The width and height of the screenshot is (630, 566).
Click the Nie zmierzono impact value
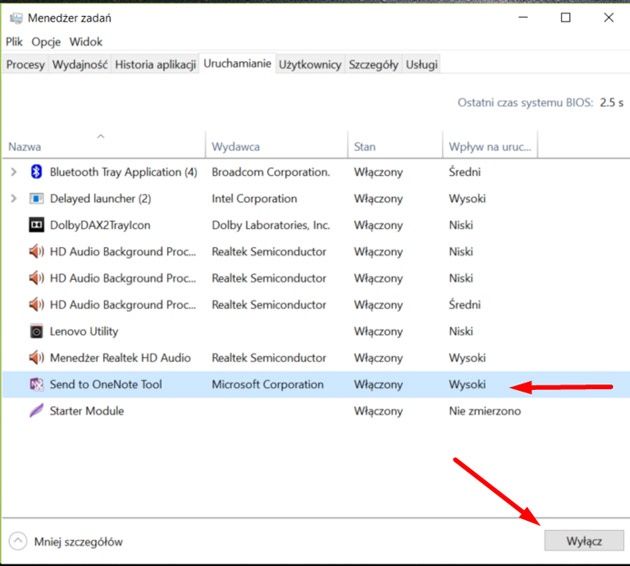pyautogui.click(x=485, y=411)
